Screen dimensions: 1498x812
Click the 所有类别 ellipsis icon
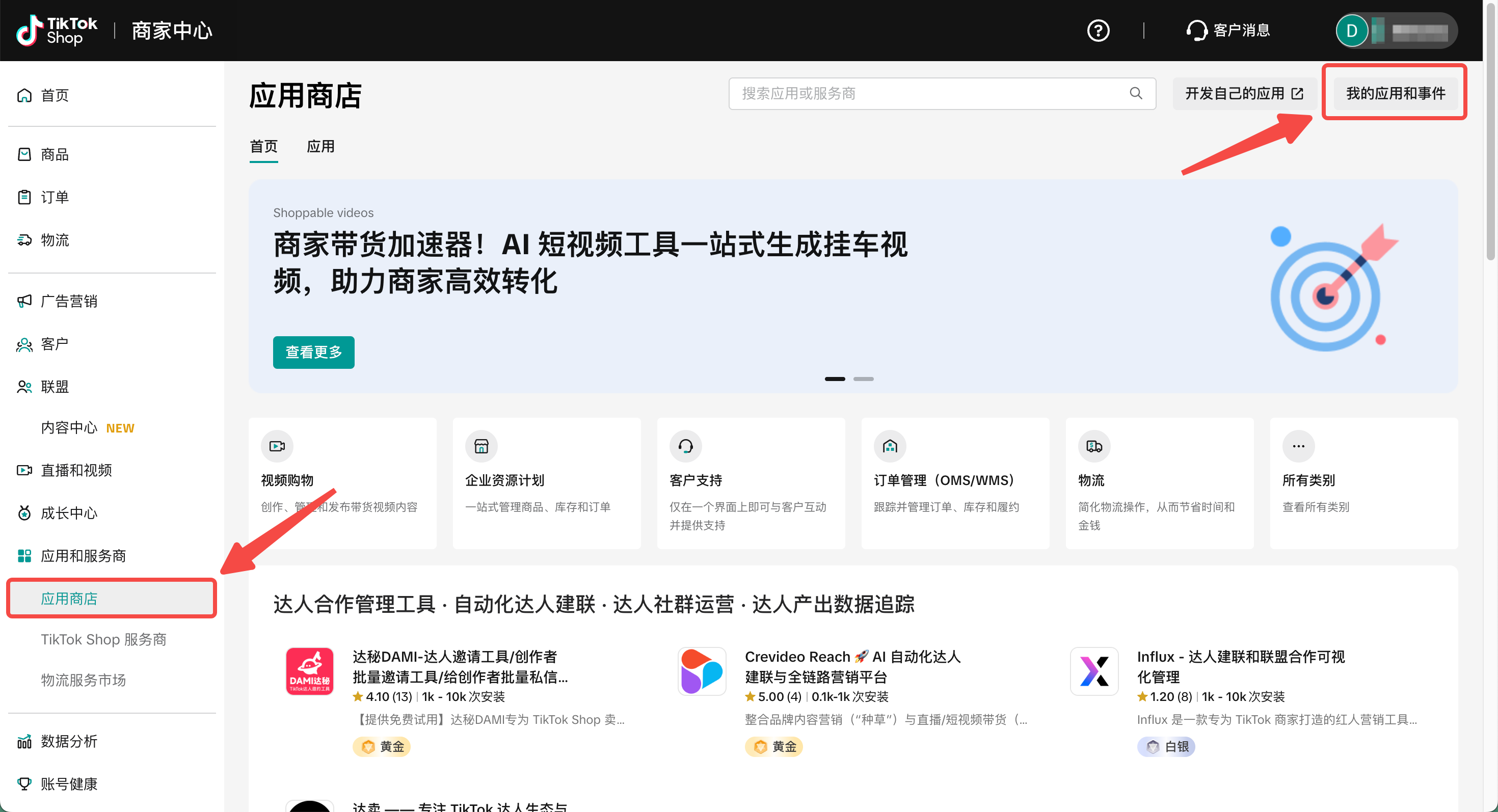(x=1298, y=446)
